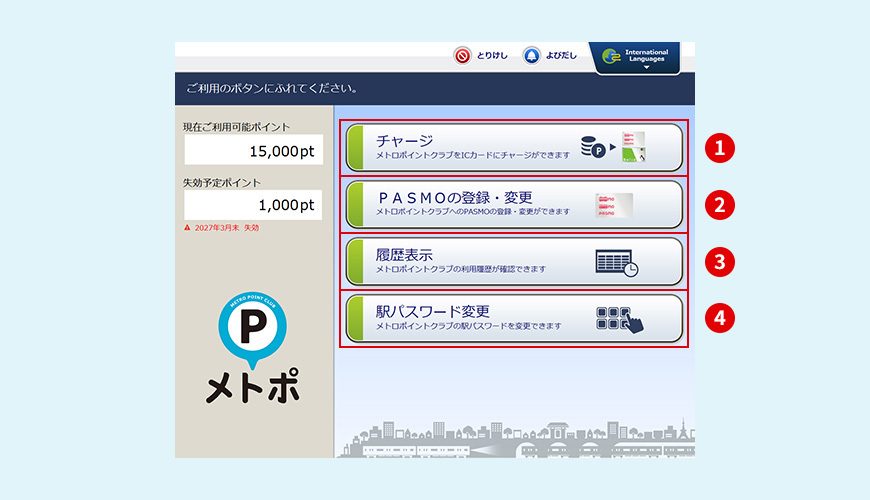
Task: Click the globe icon in languages tab
Action: 609,58
